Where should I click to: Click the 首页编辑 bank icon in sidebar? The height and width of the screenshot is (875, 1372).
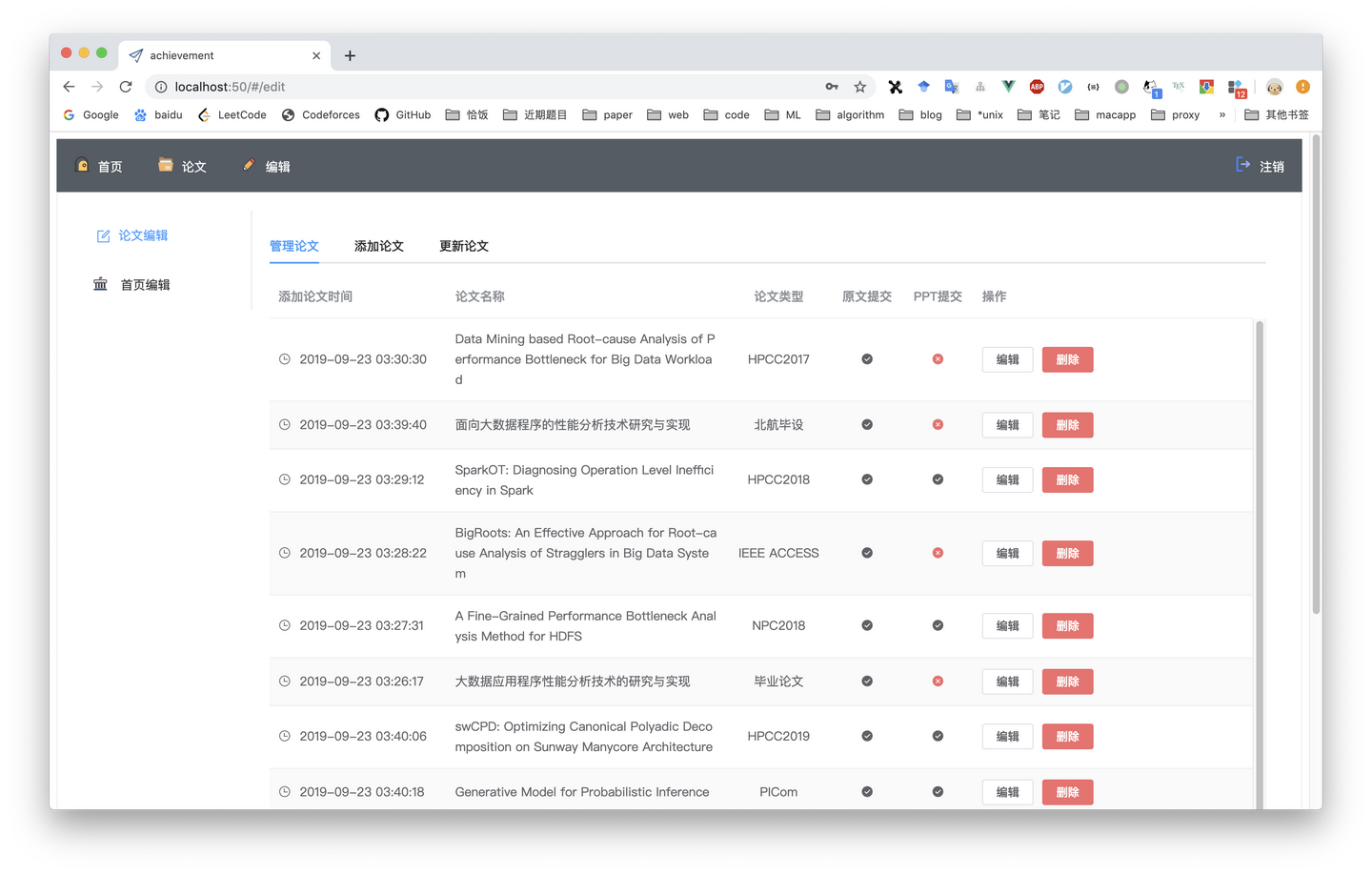pyautogui.click(x=100, y=284)
